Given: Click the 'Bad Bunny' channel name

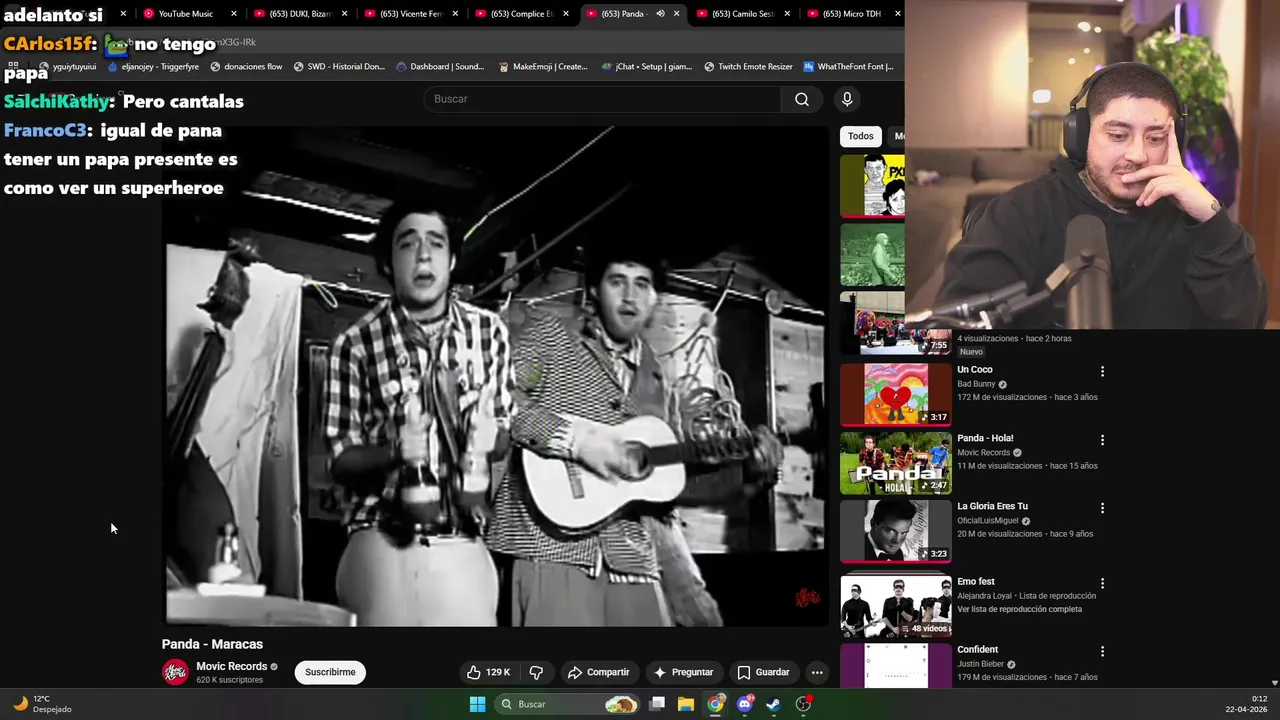Looking at the screenshot, I should 976,384.
